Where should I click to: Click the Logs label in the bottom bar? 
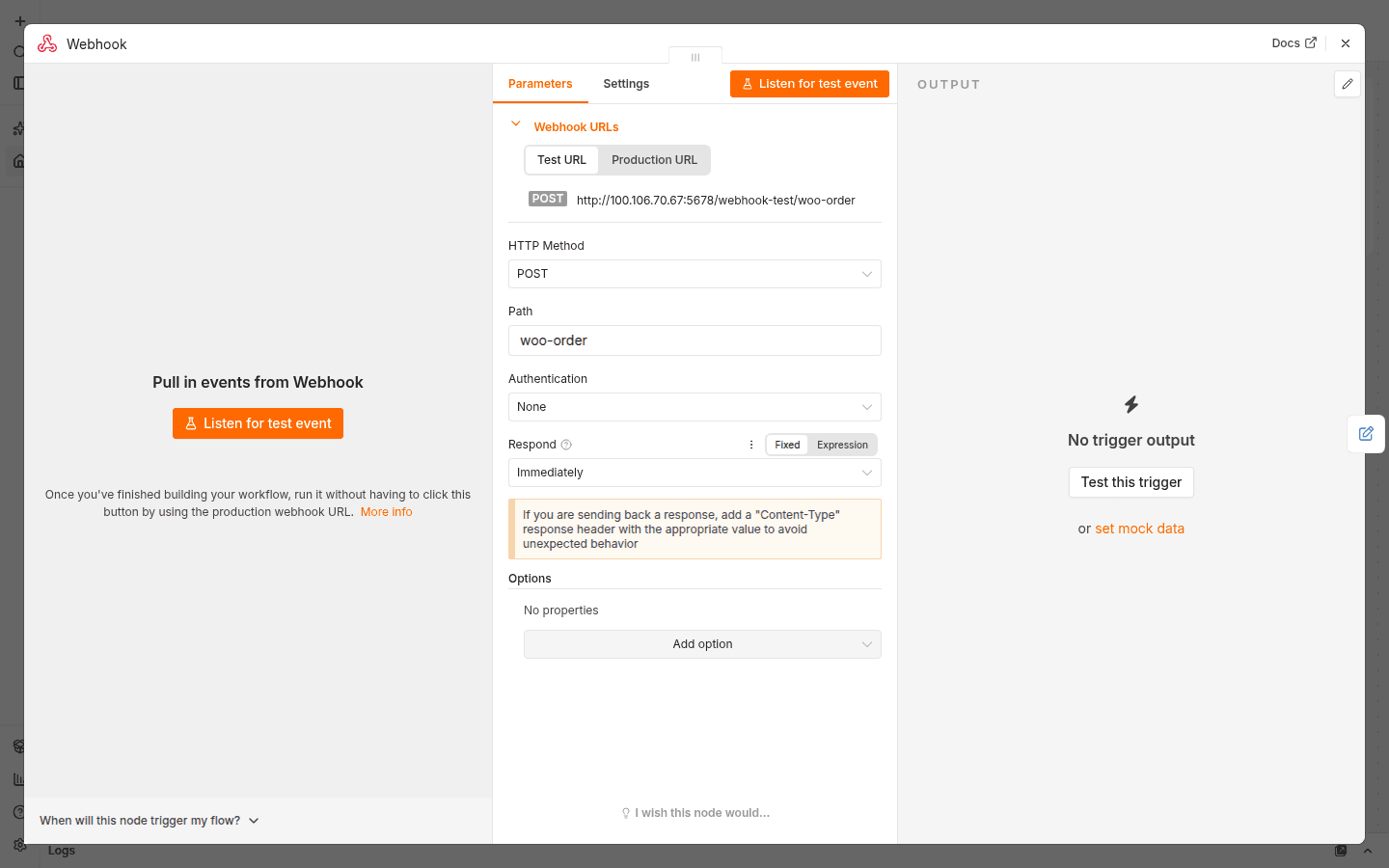(x=62, y=851)
